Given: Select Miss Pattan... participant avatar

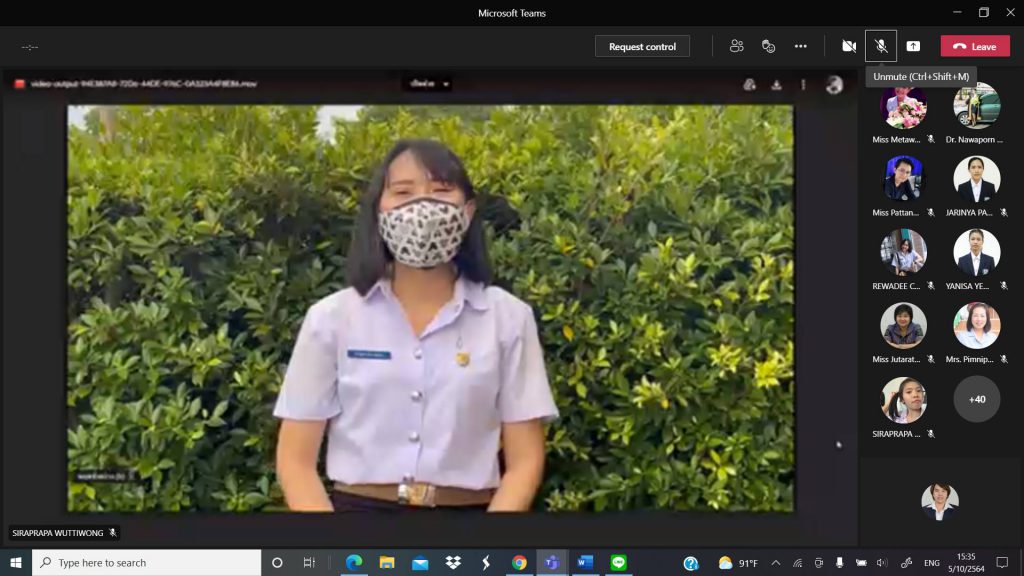Looking at the screenshot, I should pyautogui.click(x=903, y=178).
